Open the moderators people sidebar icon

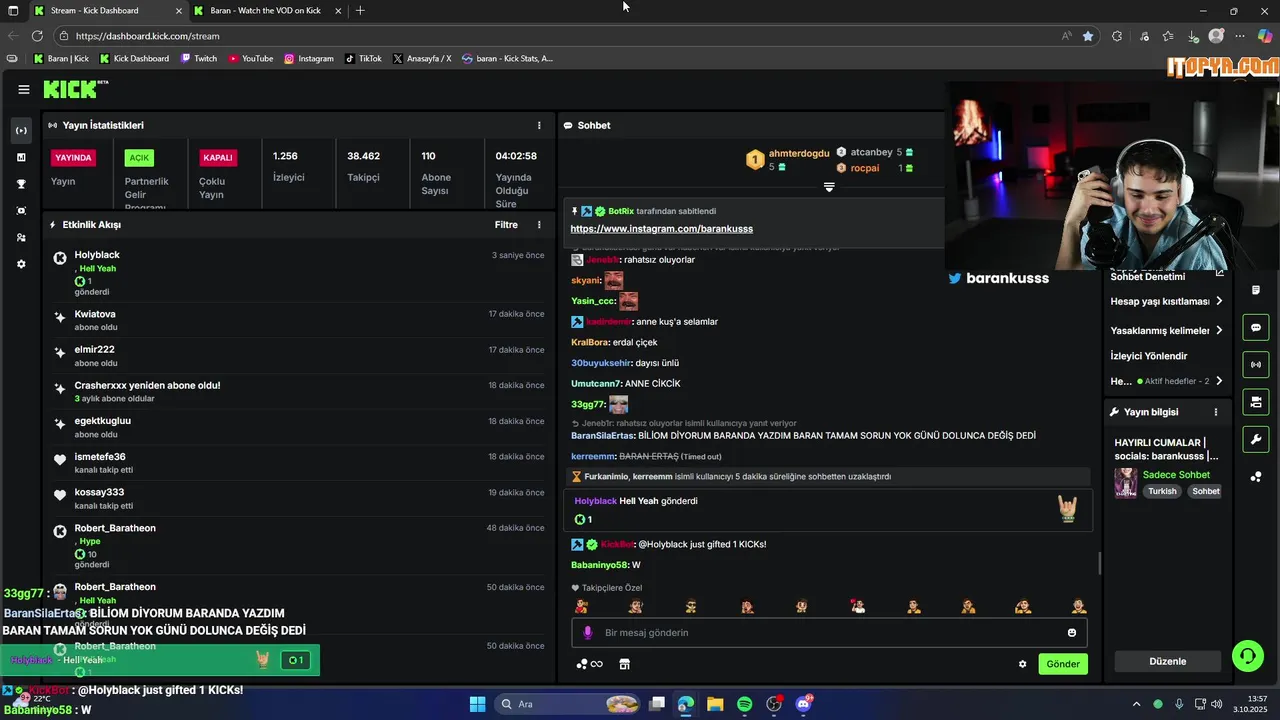(x=21, y=238)
